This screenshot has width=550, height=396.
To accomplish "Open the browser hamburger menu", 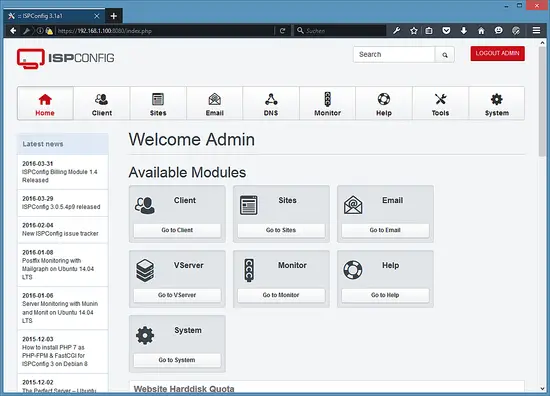I will (536, 31).
